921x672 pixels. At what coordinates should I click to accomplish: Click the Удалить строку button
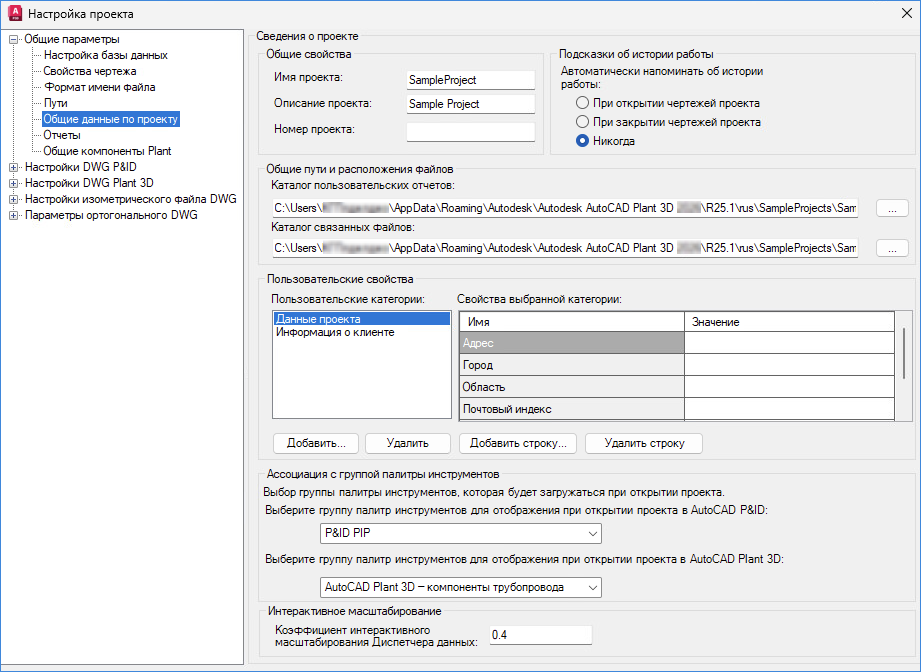(x=644, y=443)
